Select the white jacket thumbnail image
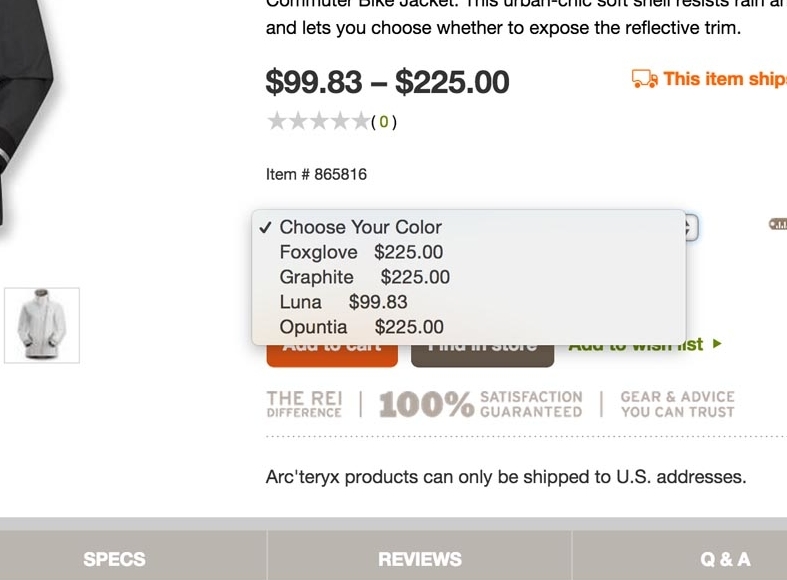787x580 pixels. coord(42,325)
